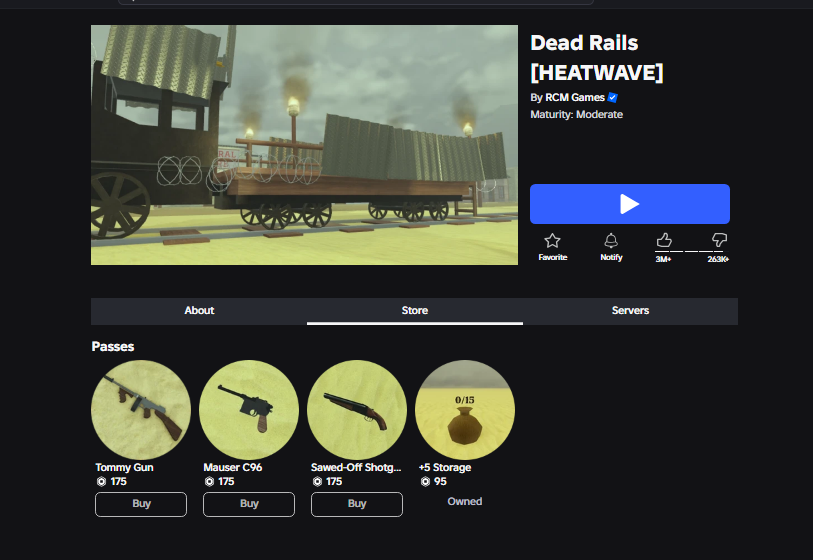The width and height of the screenshot is (813, 560).
Task: Select the Store tab
Action: (x=415, y=311)
